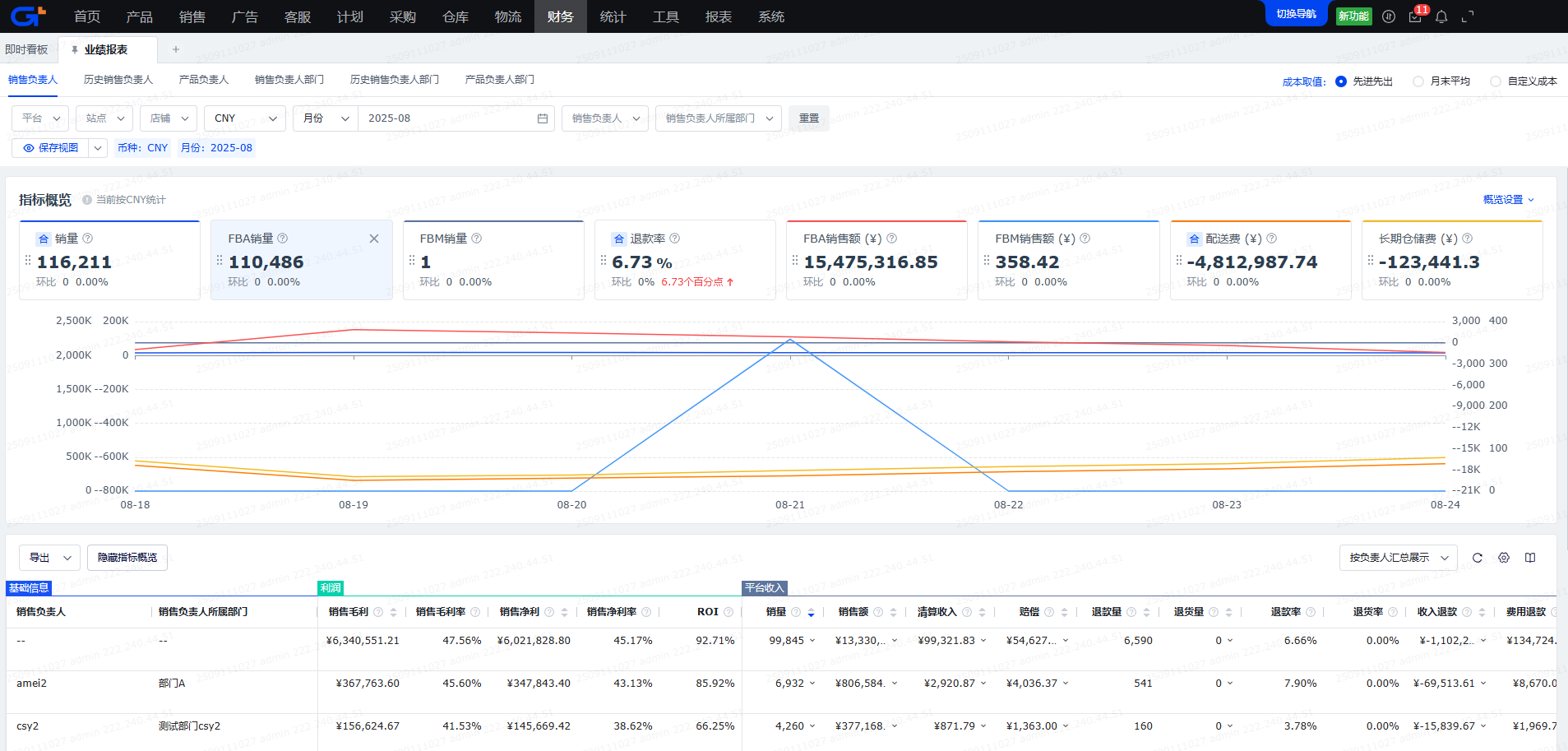Select 先进先出 cost method radio
Viewport: 1568px width, 751px height.
[x=1341, y=81]
